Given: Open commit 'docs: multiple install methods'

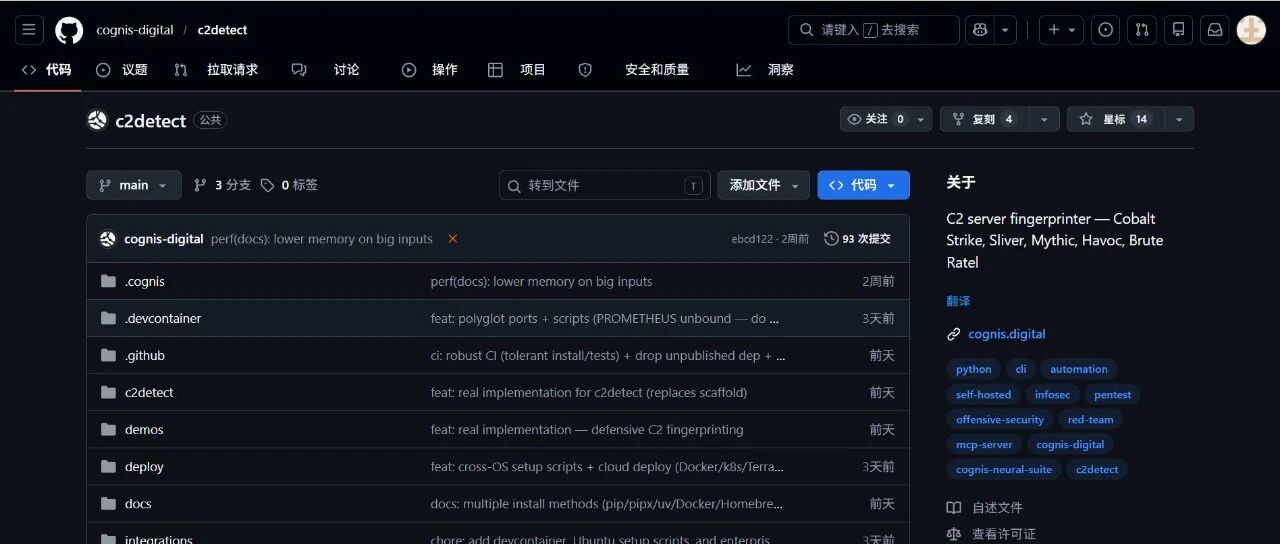Looking at the screenshot, I should (x=606, y=504).
